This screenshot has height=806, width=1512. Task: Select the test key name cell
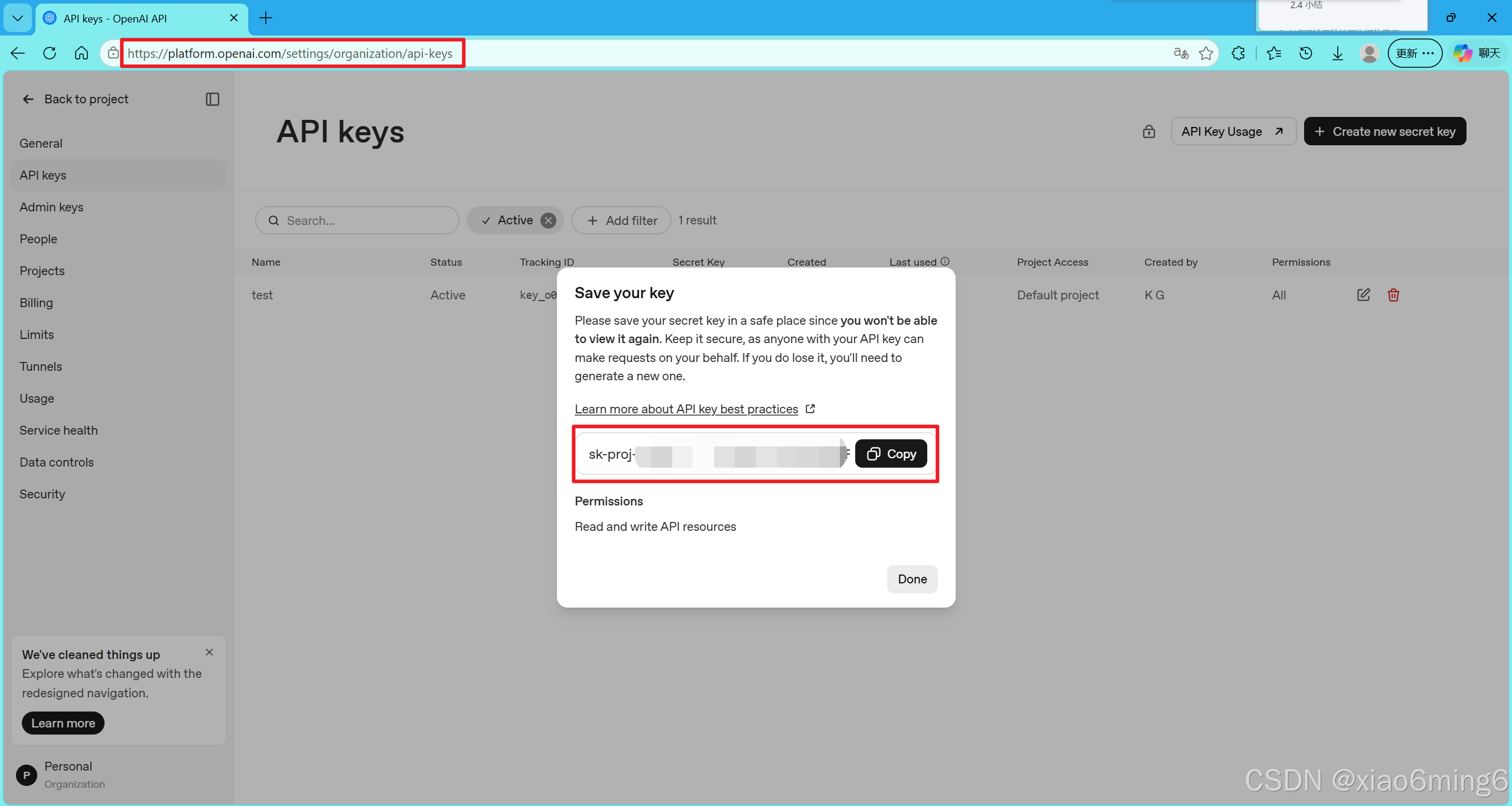point(262,295)
